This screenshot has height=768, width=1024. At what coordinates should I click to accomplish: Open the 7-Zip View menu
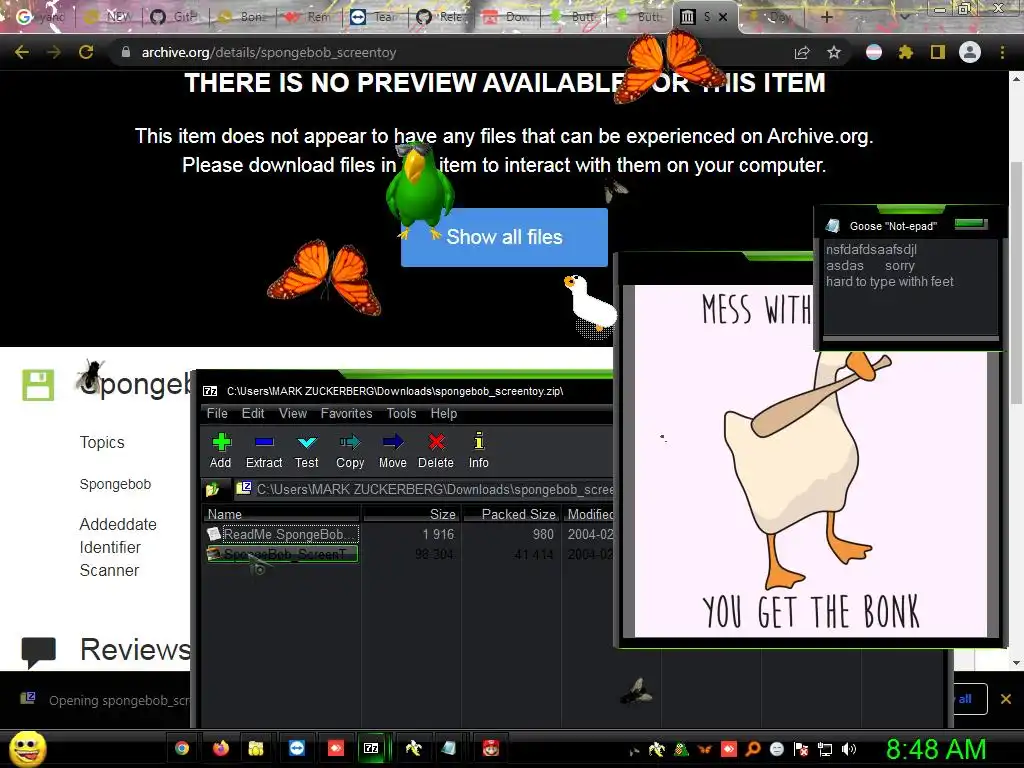293,413
